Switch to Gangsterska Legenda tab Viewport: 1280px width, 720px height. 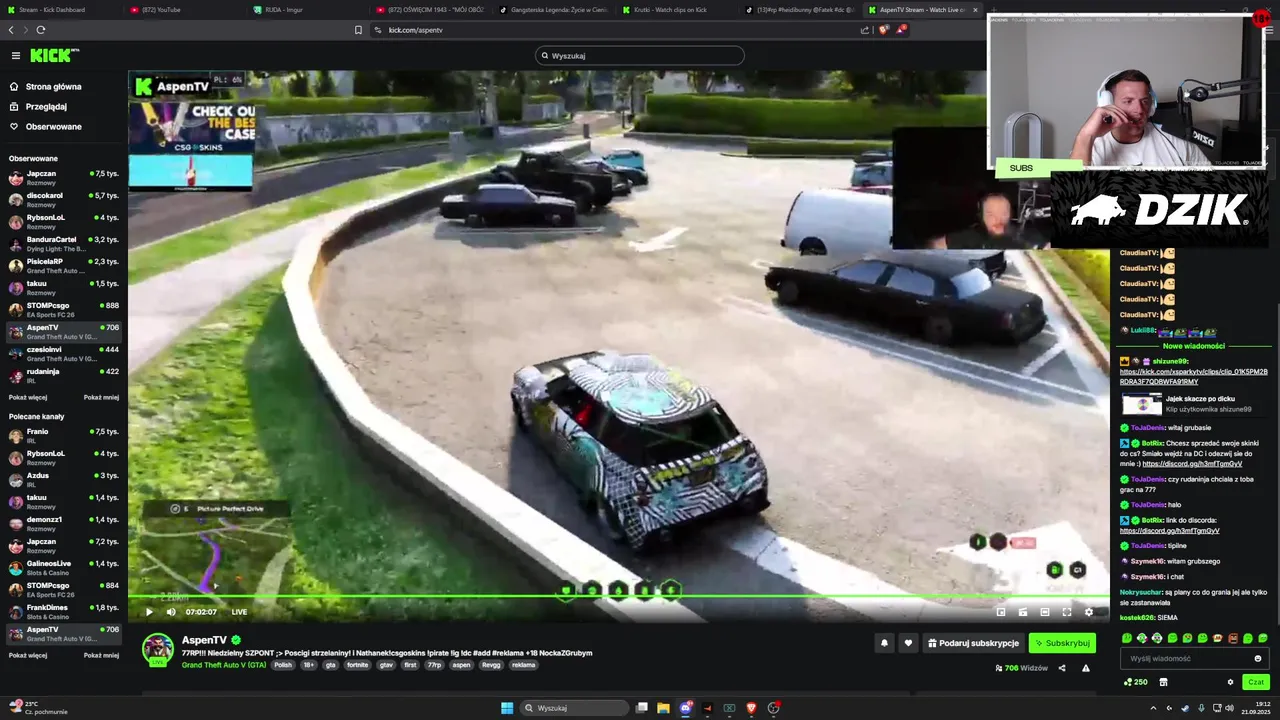(552, 10)
